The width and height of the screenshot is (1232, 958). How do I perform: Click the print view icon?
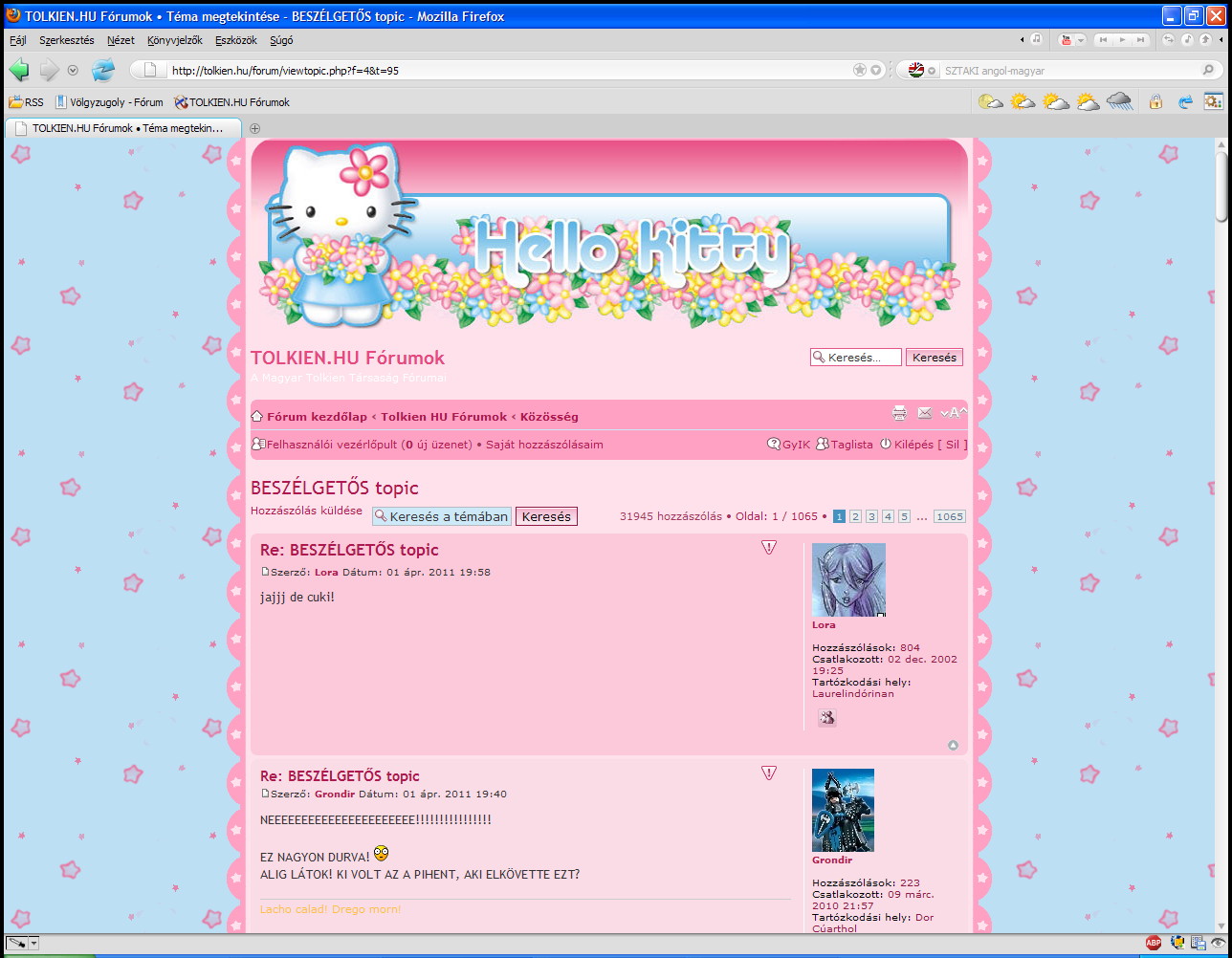[x=899, y=413]
